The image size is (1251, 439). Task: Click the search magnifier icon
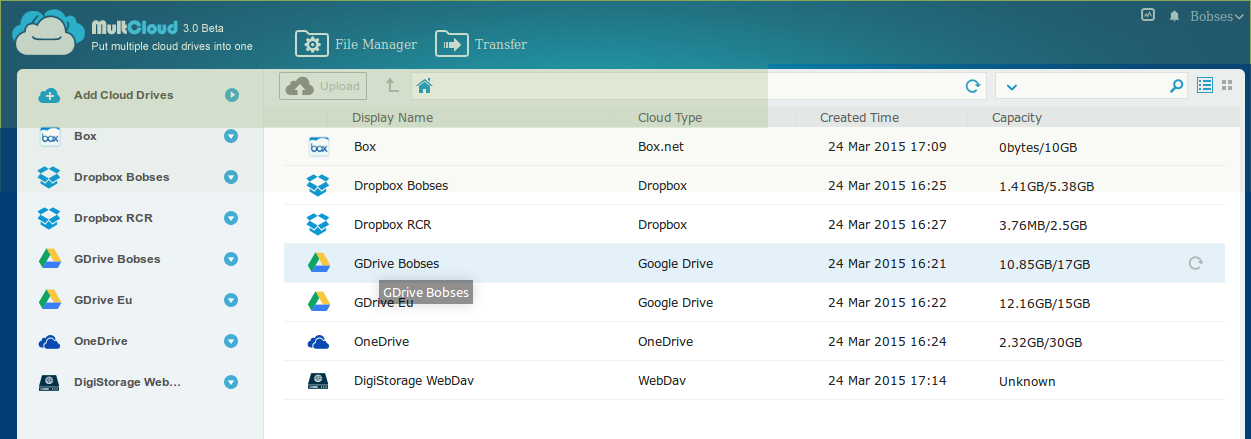[1176, 86]
